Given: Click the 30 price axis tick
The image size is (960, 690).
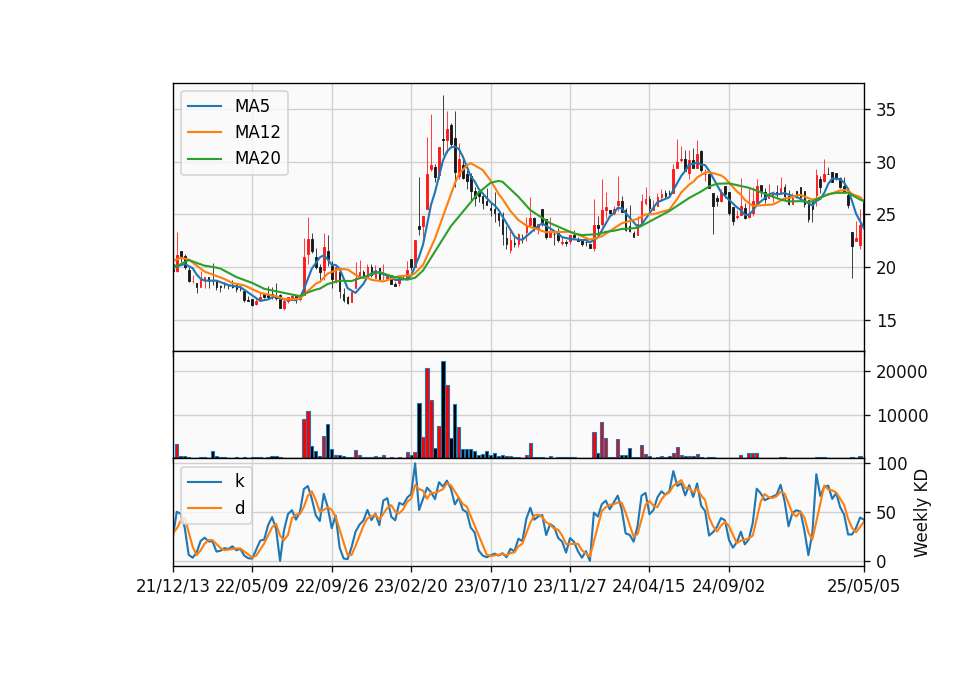Looking at the screenshot, I should (885, 163).
